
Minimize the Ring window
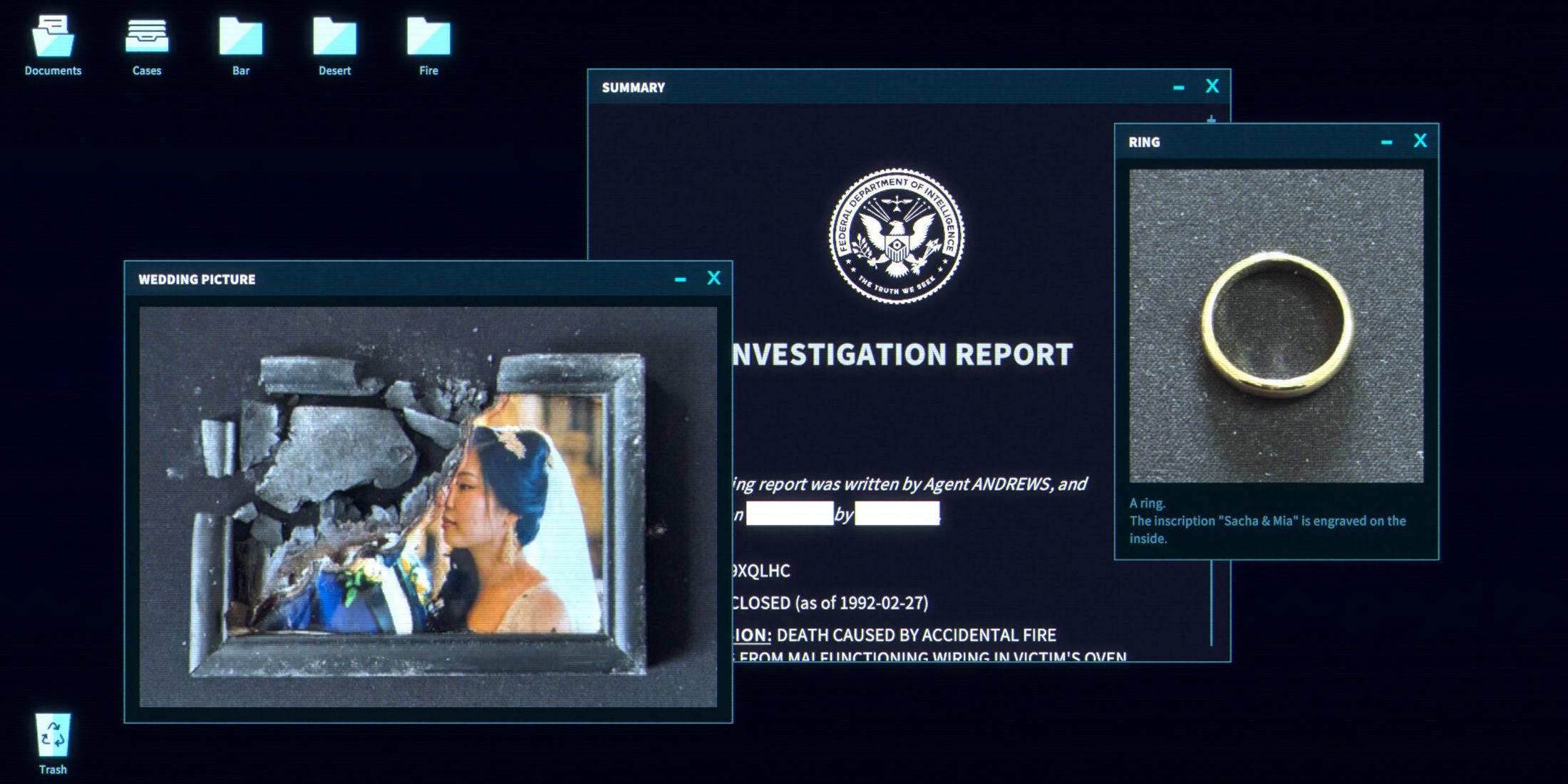pyautogui.click(x=1386, y=142)
